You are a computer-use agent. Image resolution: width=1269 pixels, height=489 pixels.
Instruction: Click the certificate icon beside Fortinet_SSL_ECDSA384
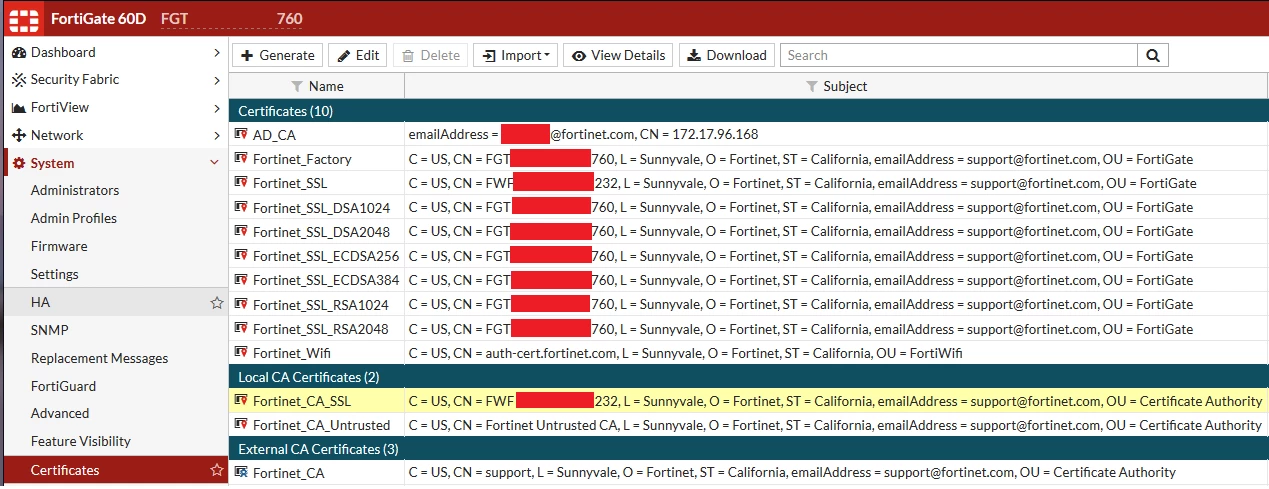(x=241, y=280)
